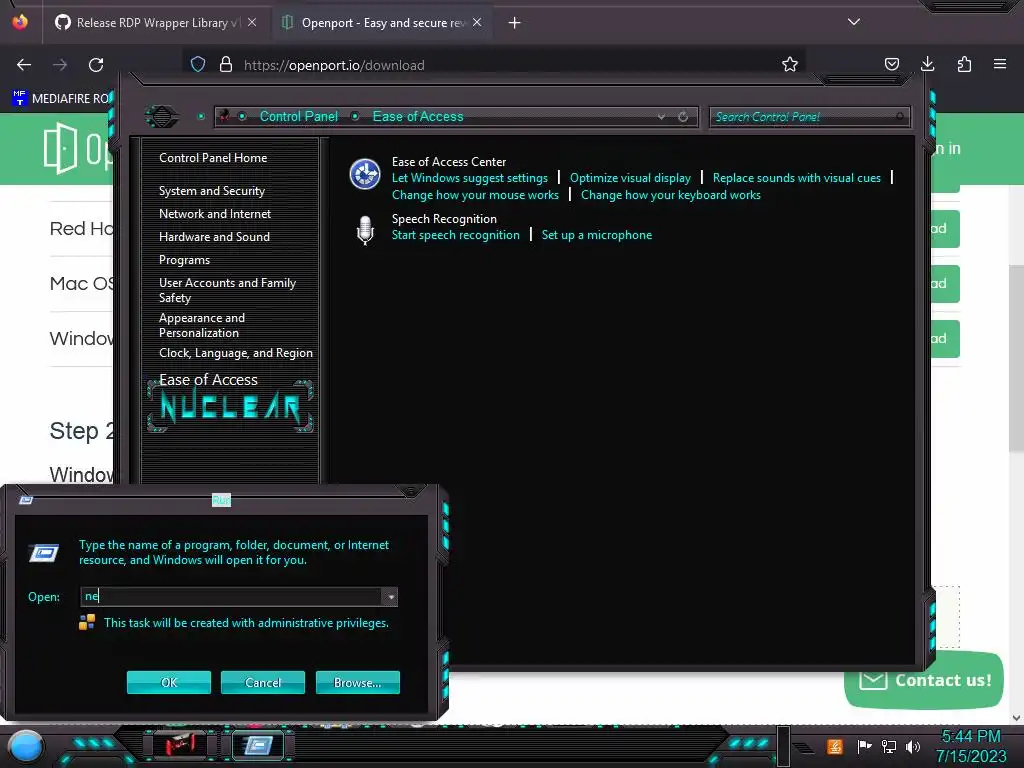Open Firefox downloads panel
Viewport: 1024px width, 768px height.
(x=927, y=65)
